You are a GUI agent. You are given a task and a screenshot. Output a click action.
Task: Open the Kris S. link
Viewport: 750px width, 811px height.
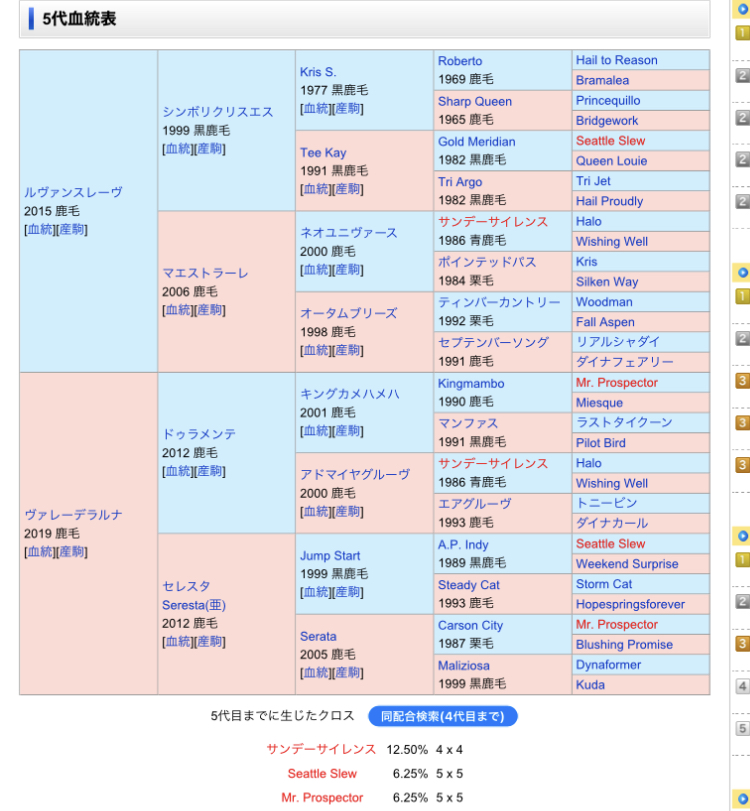(x=318, y=72)
